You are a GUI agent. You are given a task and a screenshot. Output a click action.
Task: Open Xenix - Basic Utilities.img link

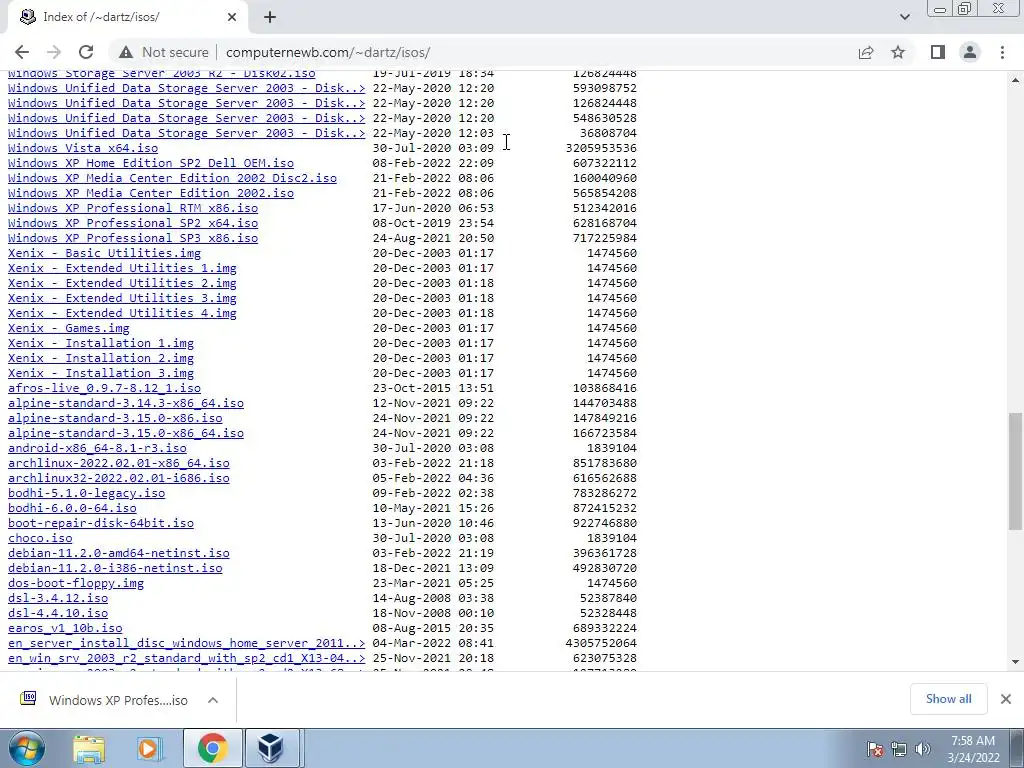104,253
